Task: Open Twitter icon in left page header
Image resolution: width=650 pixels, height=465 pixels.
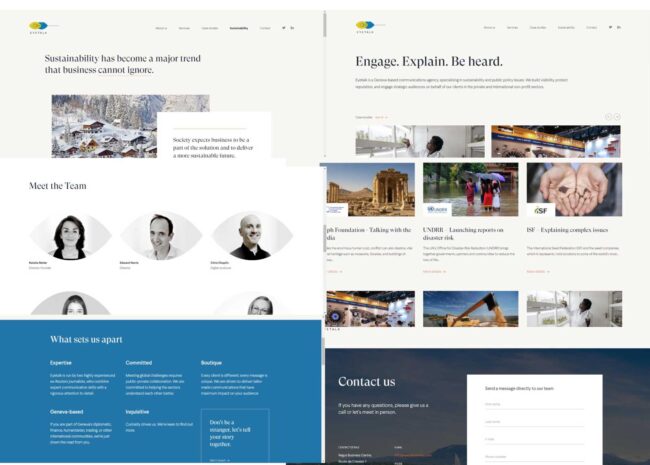Action: 283,28
